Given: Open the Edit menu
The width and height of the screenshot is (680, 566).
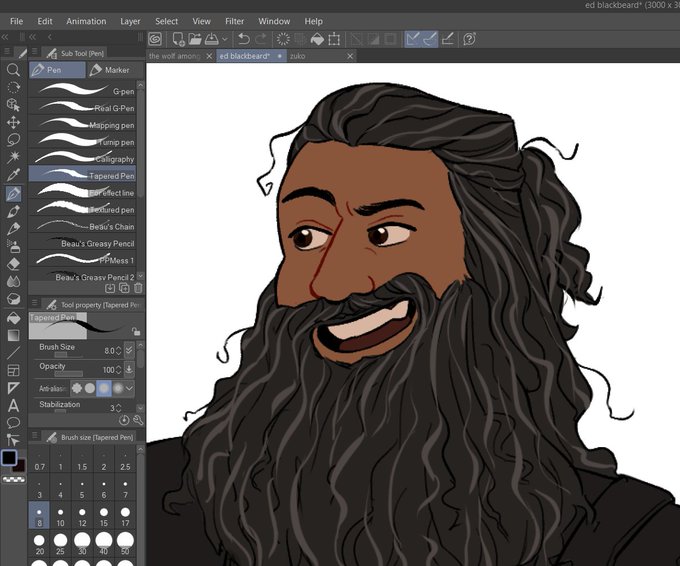Looking at the screenshot, I should (x=45, y=21).
